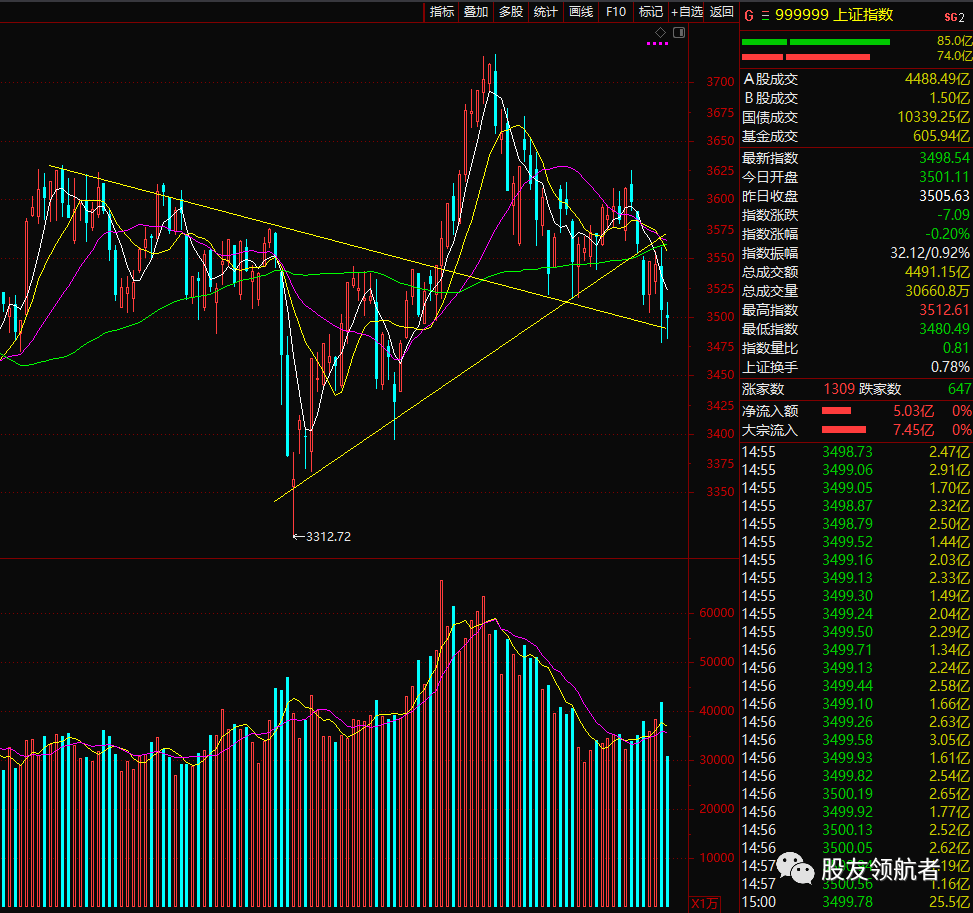Click the X1万 volume unit label
Screen dimensions: 973x913
tap(704, 904)
